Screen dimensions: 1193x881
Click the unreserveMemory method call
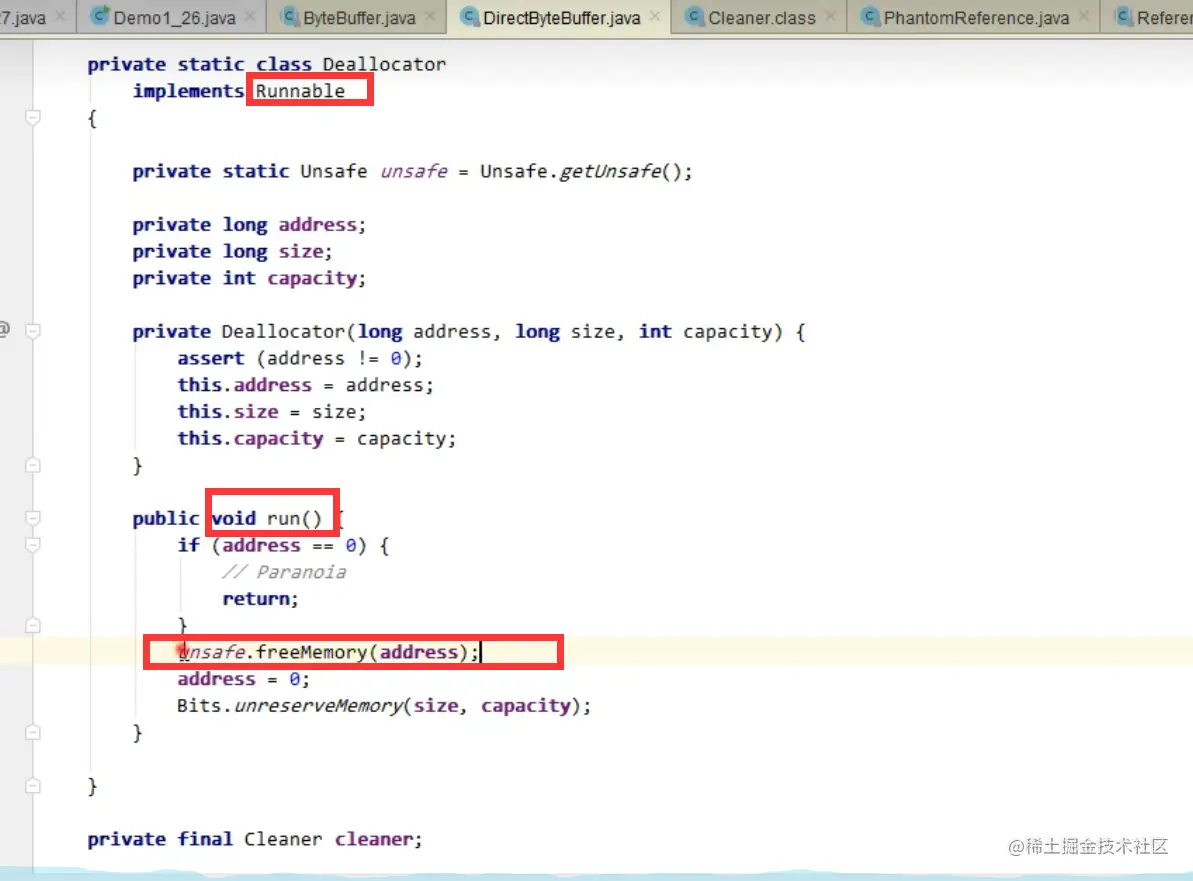tap(318, 705)
